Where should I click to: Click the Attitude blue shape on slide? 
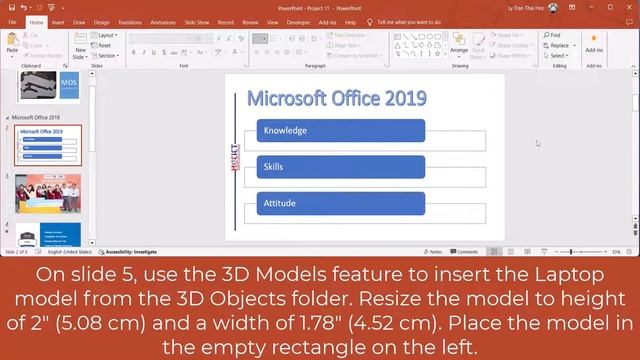(341, 203)
